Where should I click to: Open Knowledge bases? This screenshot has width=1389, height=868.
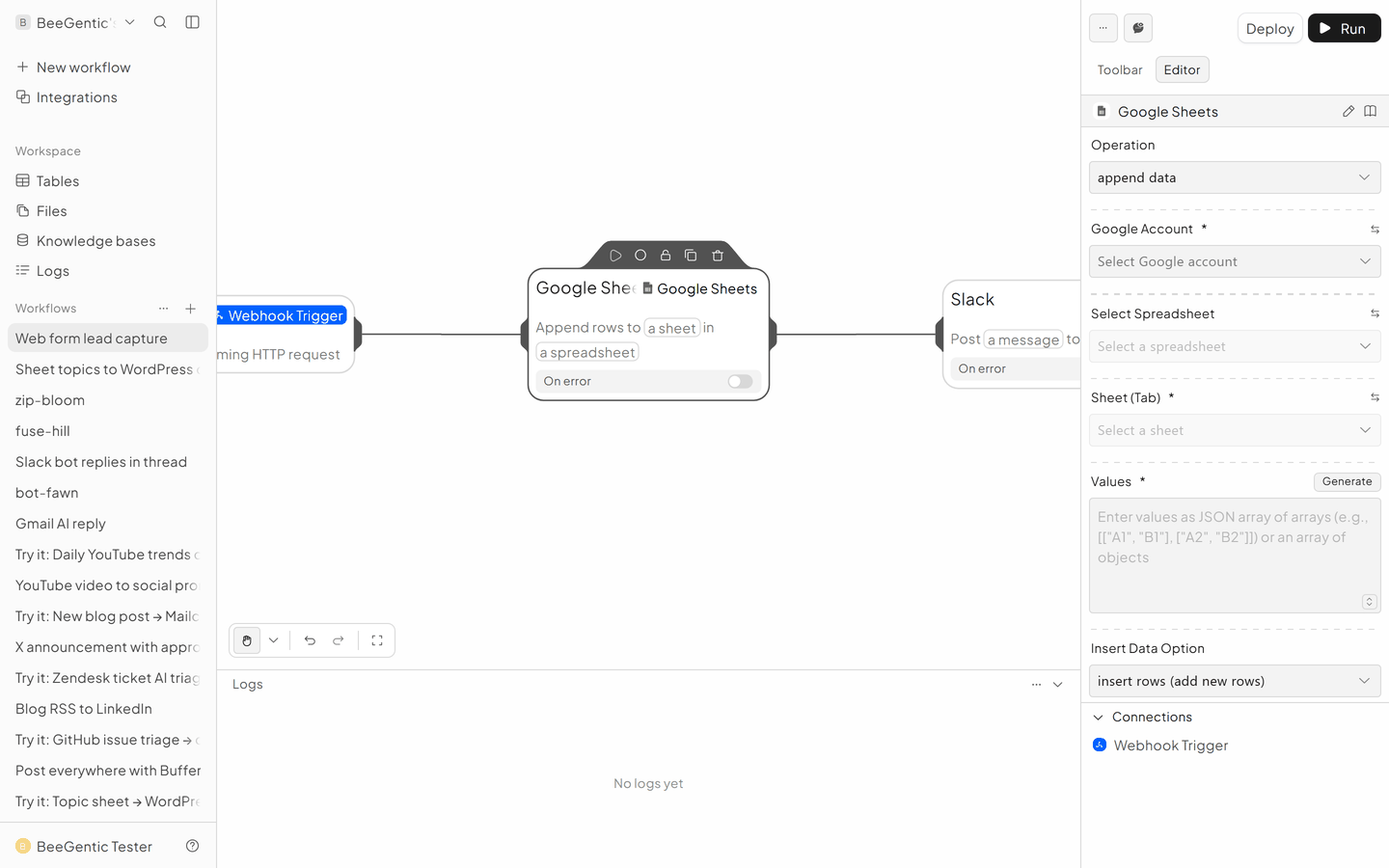click(x=108, y=241)
